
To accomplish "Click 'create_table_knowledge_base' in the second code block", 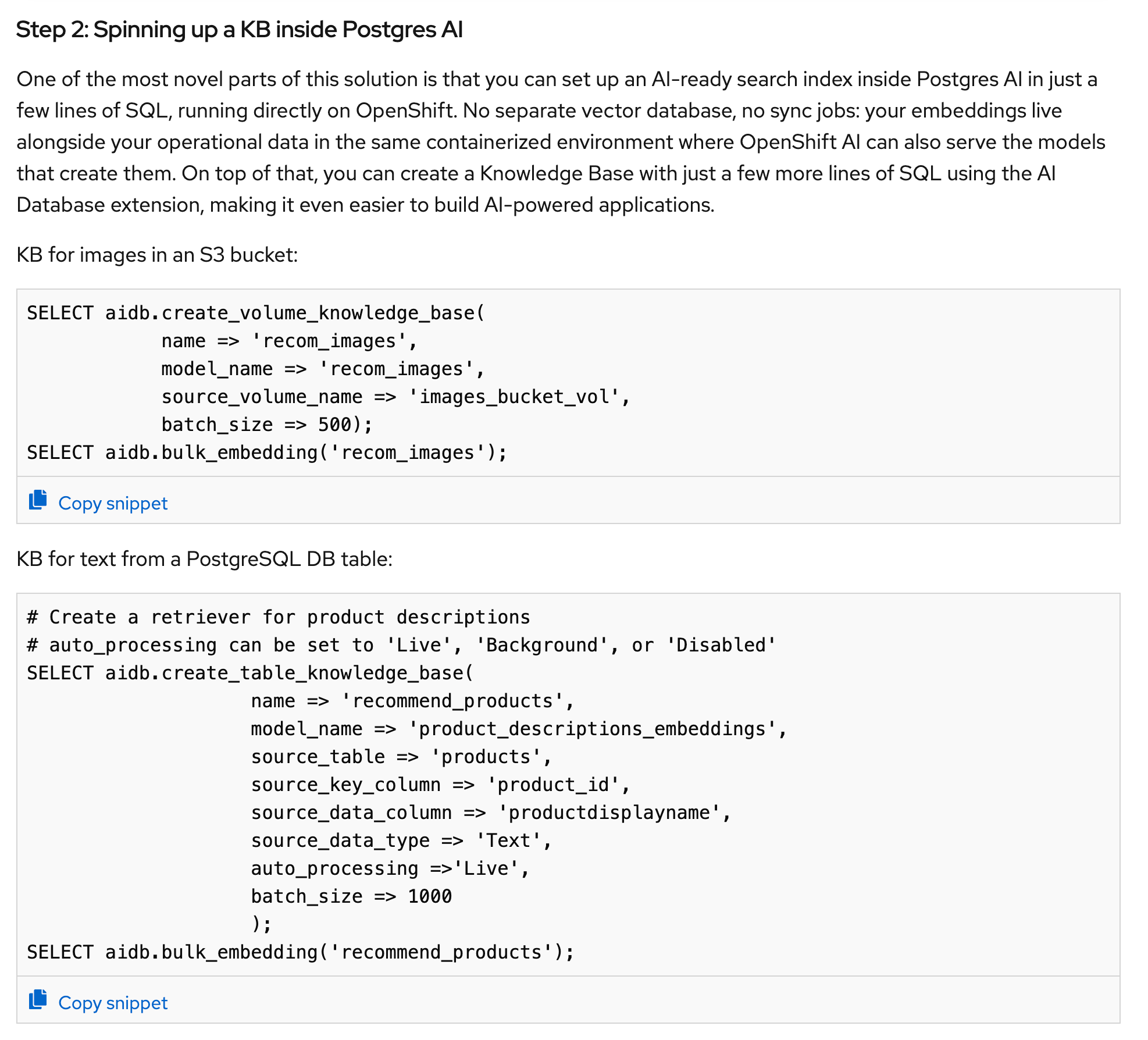I will 312,673.
